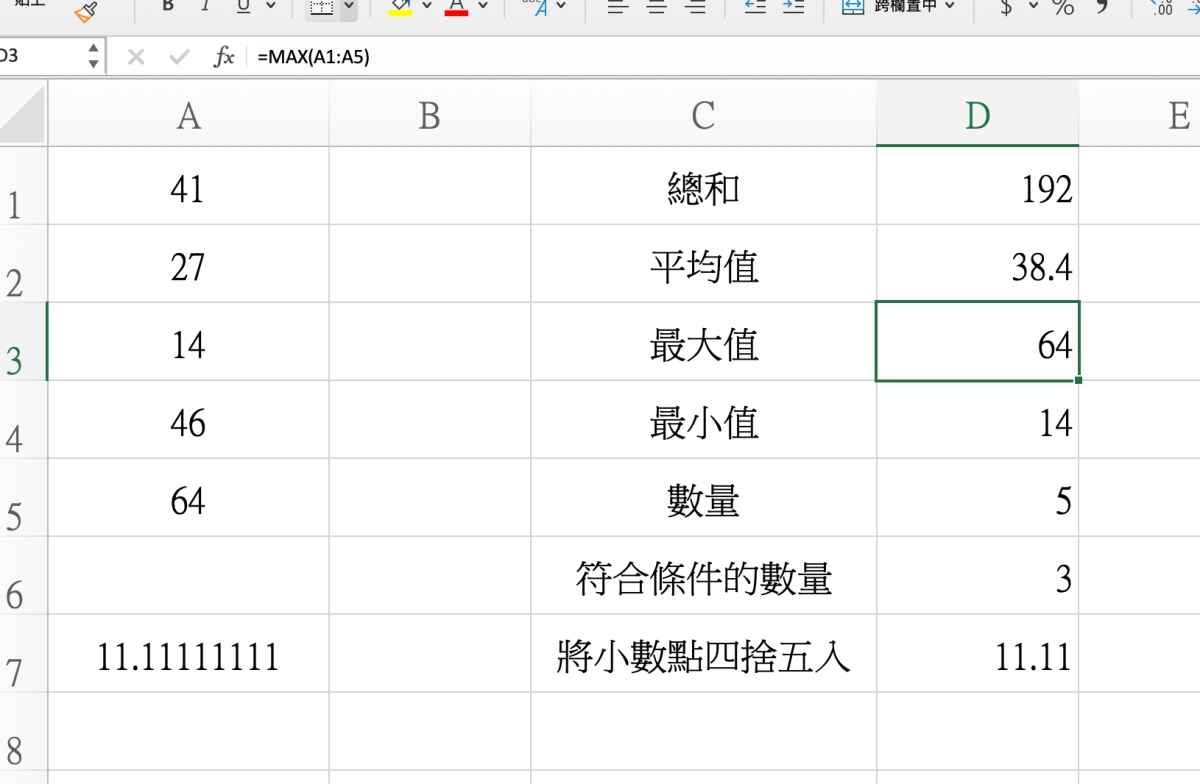
Task: Apply the red font color
Action: (x=457, y=8)
